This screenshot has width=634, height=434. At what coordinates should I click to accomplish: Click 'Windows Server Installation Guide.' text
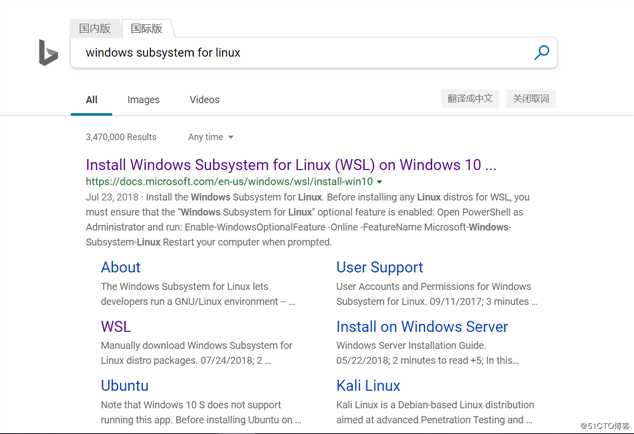[x=411, y=345]
